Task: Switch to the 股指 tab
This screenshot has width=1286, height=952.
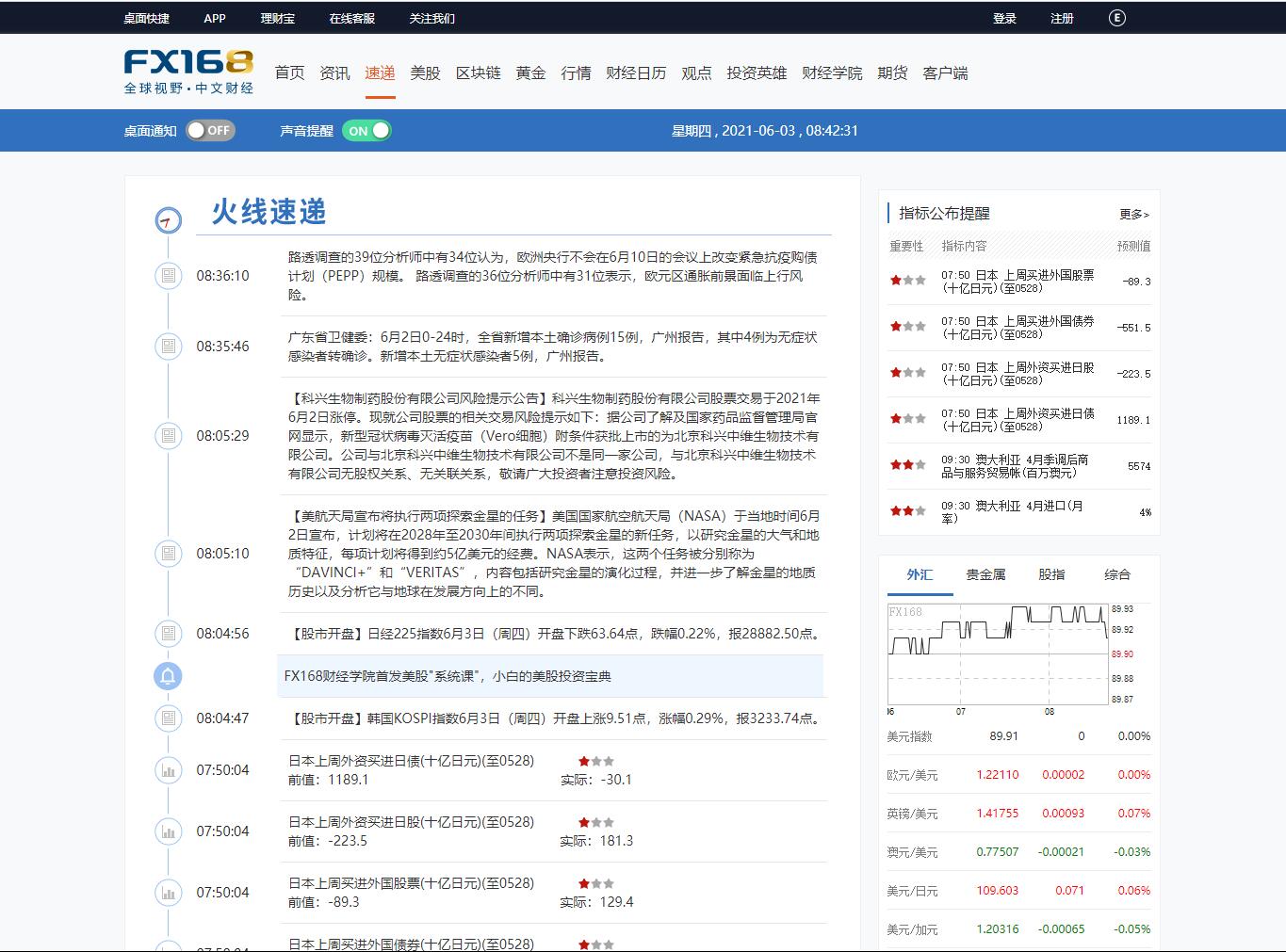Action: pos(1051,574)
